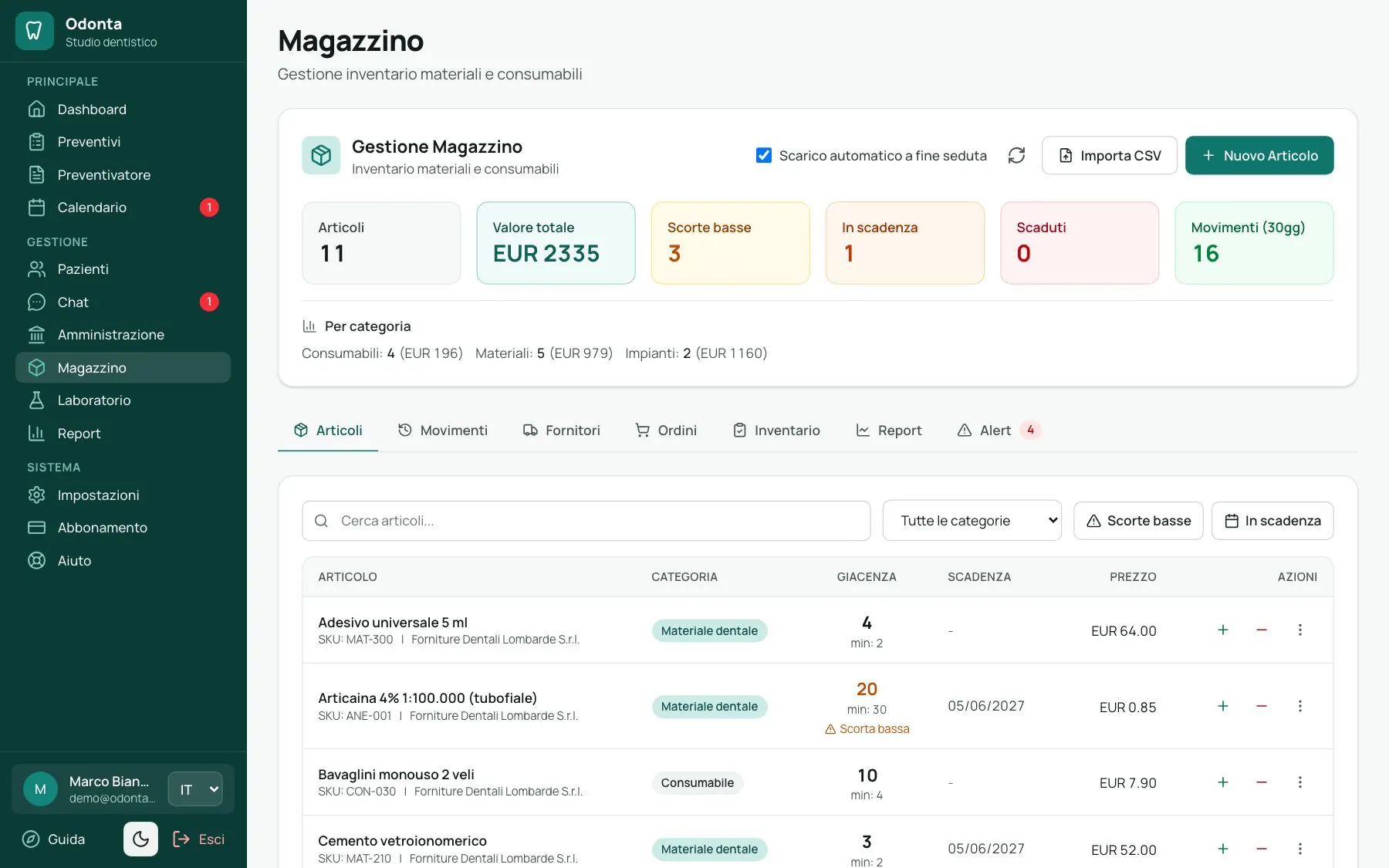
Task: Open more options for Cemento vetroionomerico row
Action: click(x=1300, y=849)
